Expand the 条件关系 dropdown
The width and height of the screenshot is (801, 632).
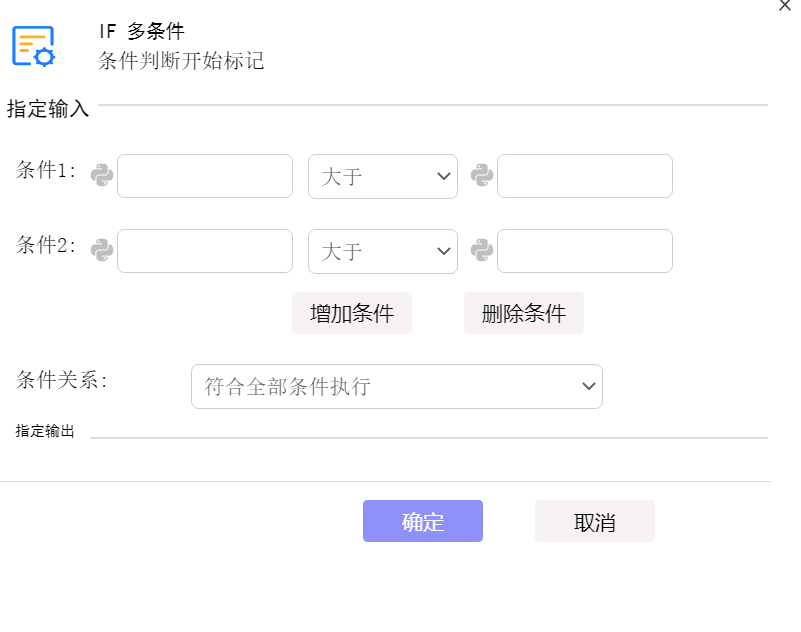tap(397, 386)
